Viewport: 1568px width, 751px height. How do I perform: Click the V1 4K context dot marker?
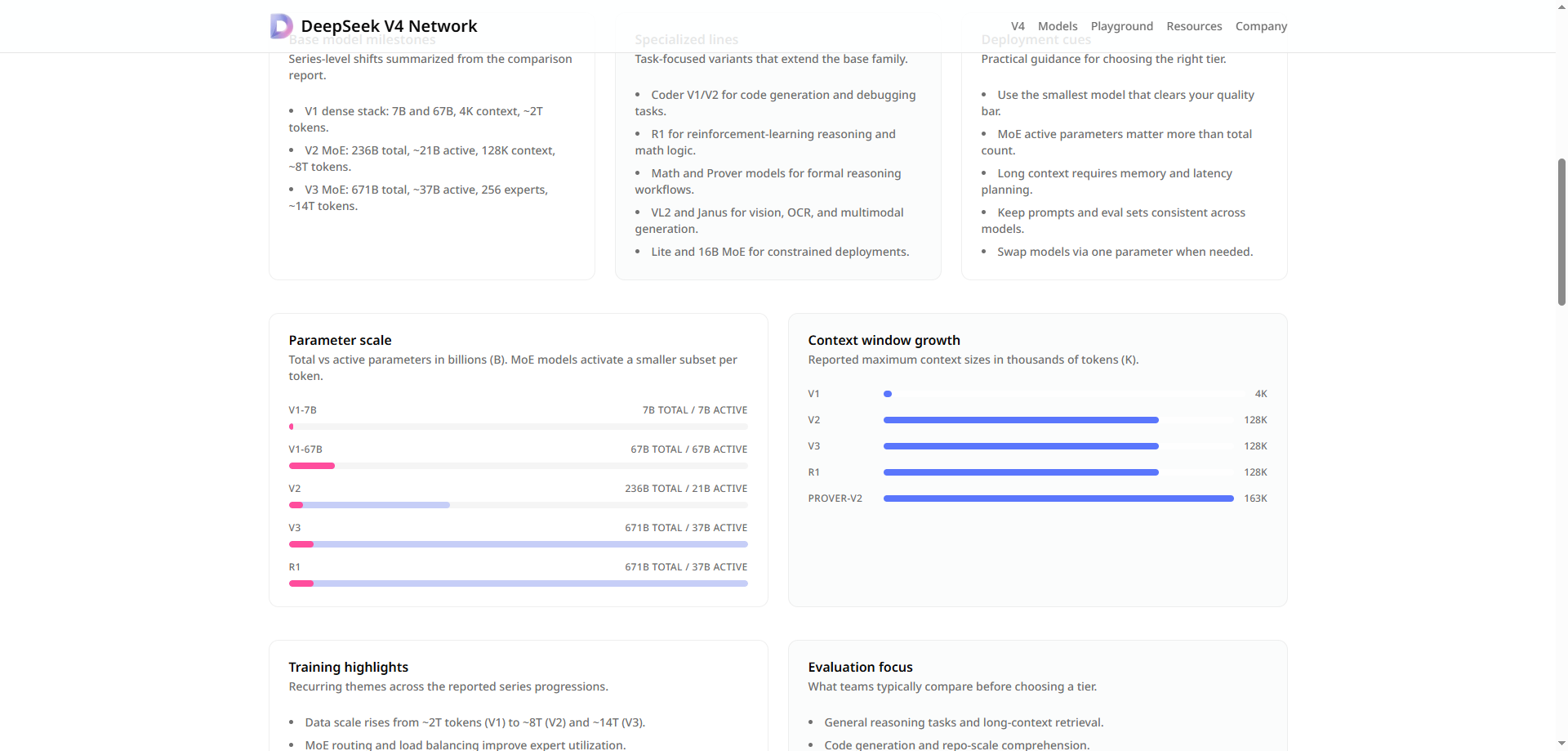(887, 393)
